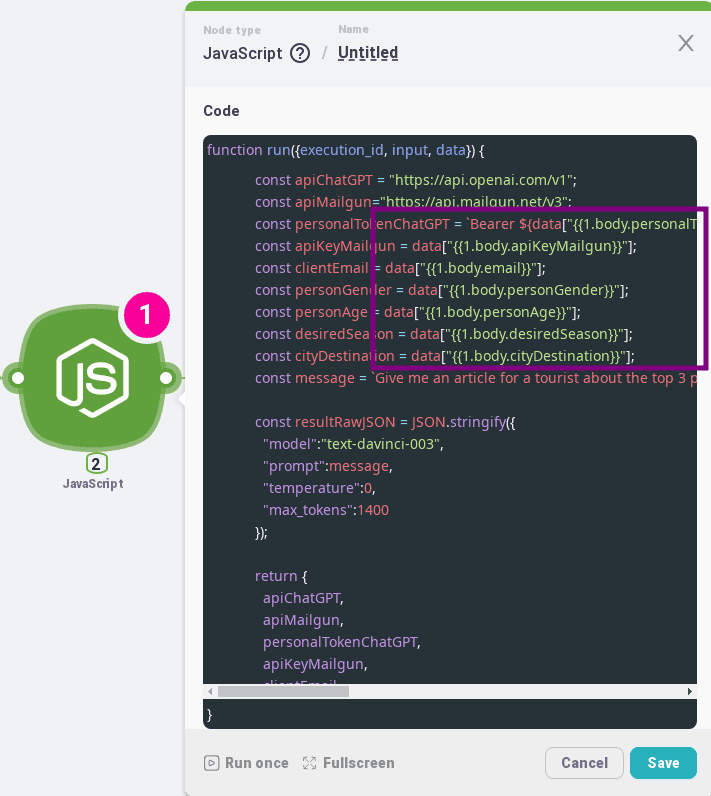Place cursor on the function run line
The width and height of the screenshot is (711, 796).
tap(345, 150)
